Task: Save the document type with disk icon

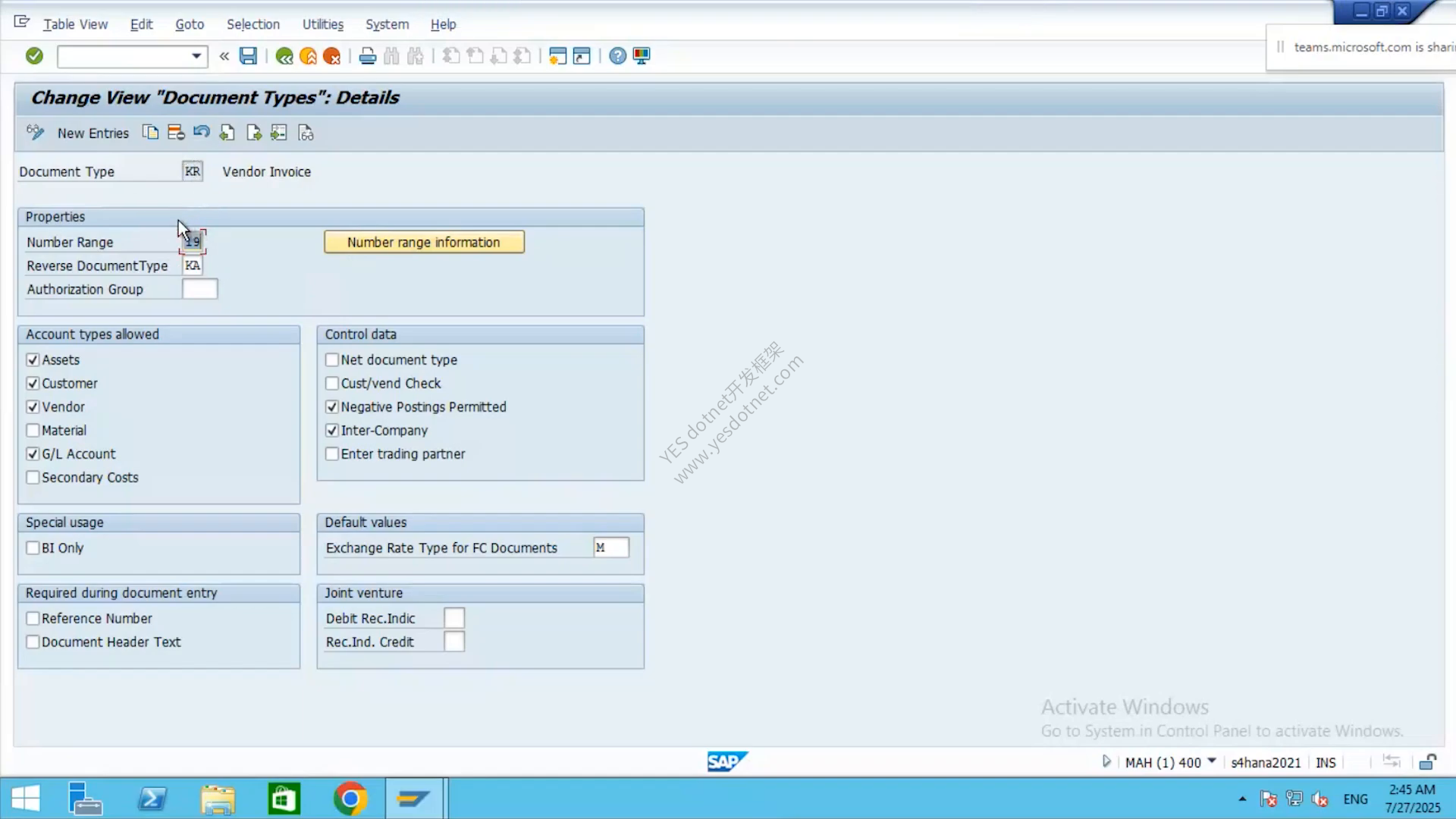Action: [x=248, y=56]
